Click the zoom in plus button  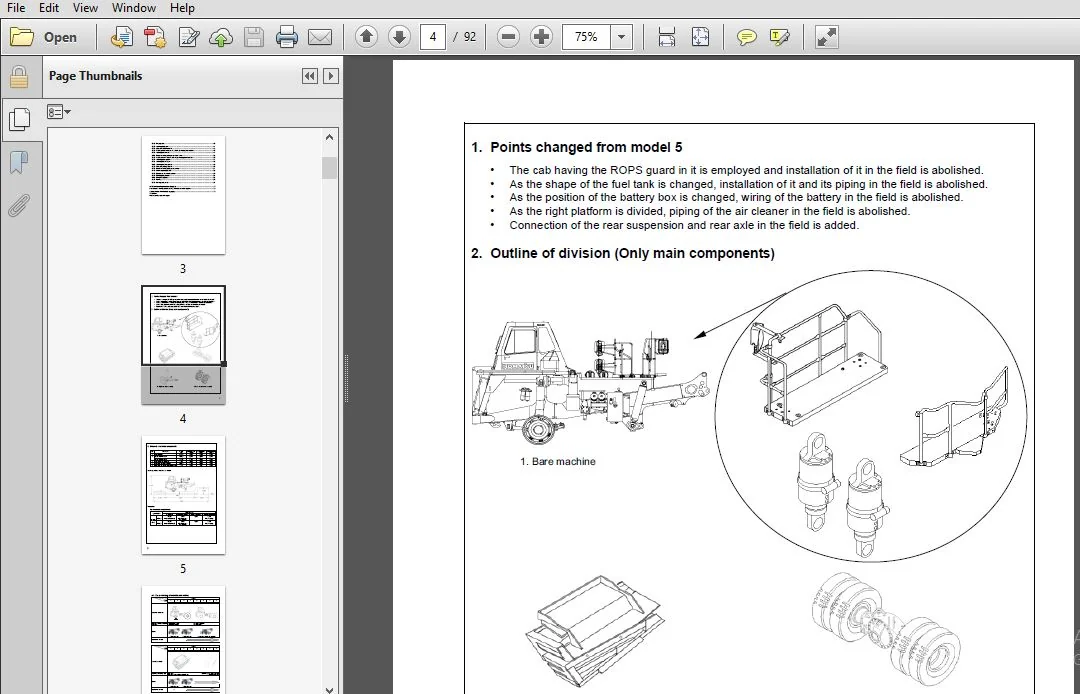pyautogui.click(x=541, y=36)
